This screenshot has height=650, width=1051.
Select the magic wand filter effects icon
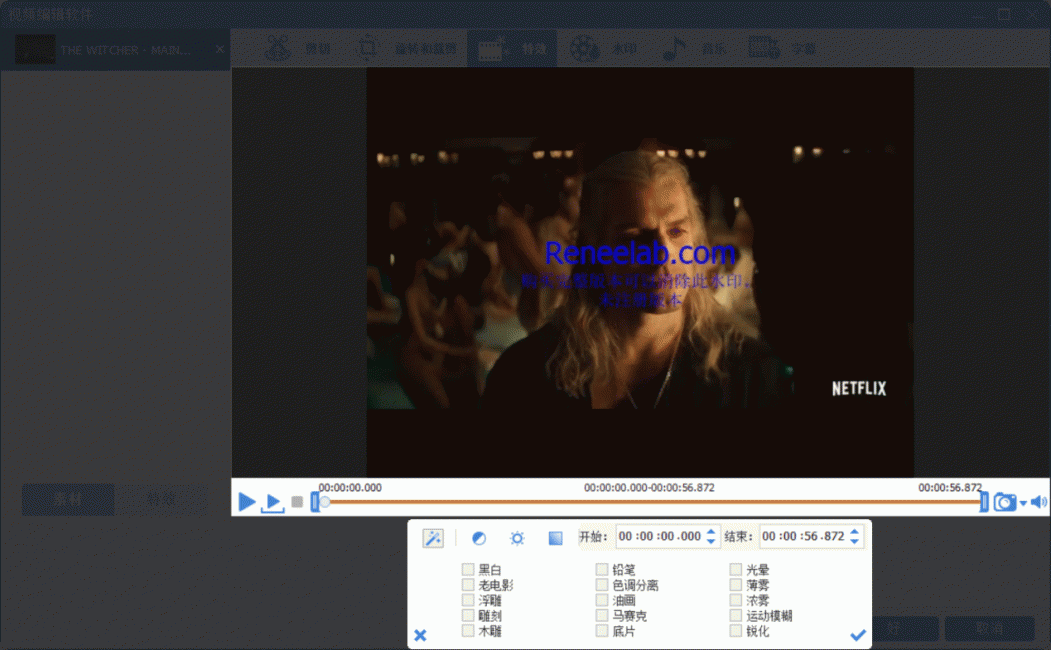click(x=433, y=537)
